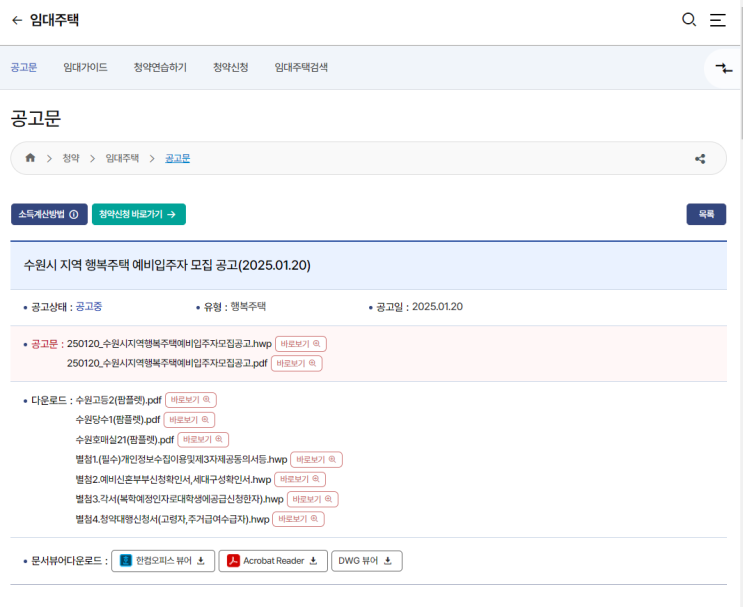
Task: Click the 공고문 breadcrumb link
Action: [177, 158]
